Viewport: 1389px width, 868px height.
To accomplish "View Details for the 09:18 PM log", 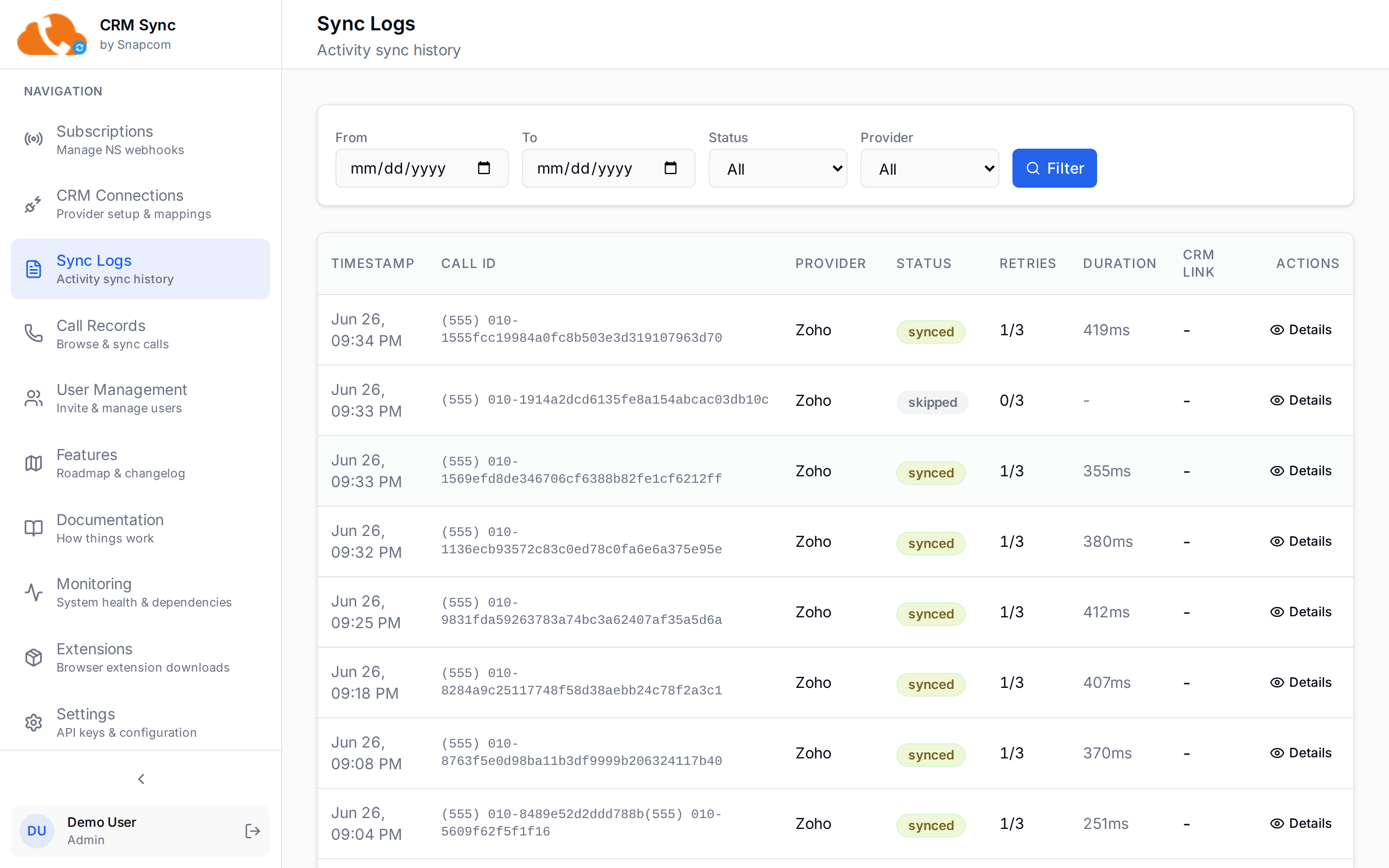I will [1301, 682].
